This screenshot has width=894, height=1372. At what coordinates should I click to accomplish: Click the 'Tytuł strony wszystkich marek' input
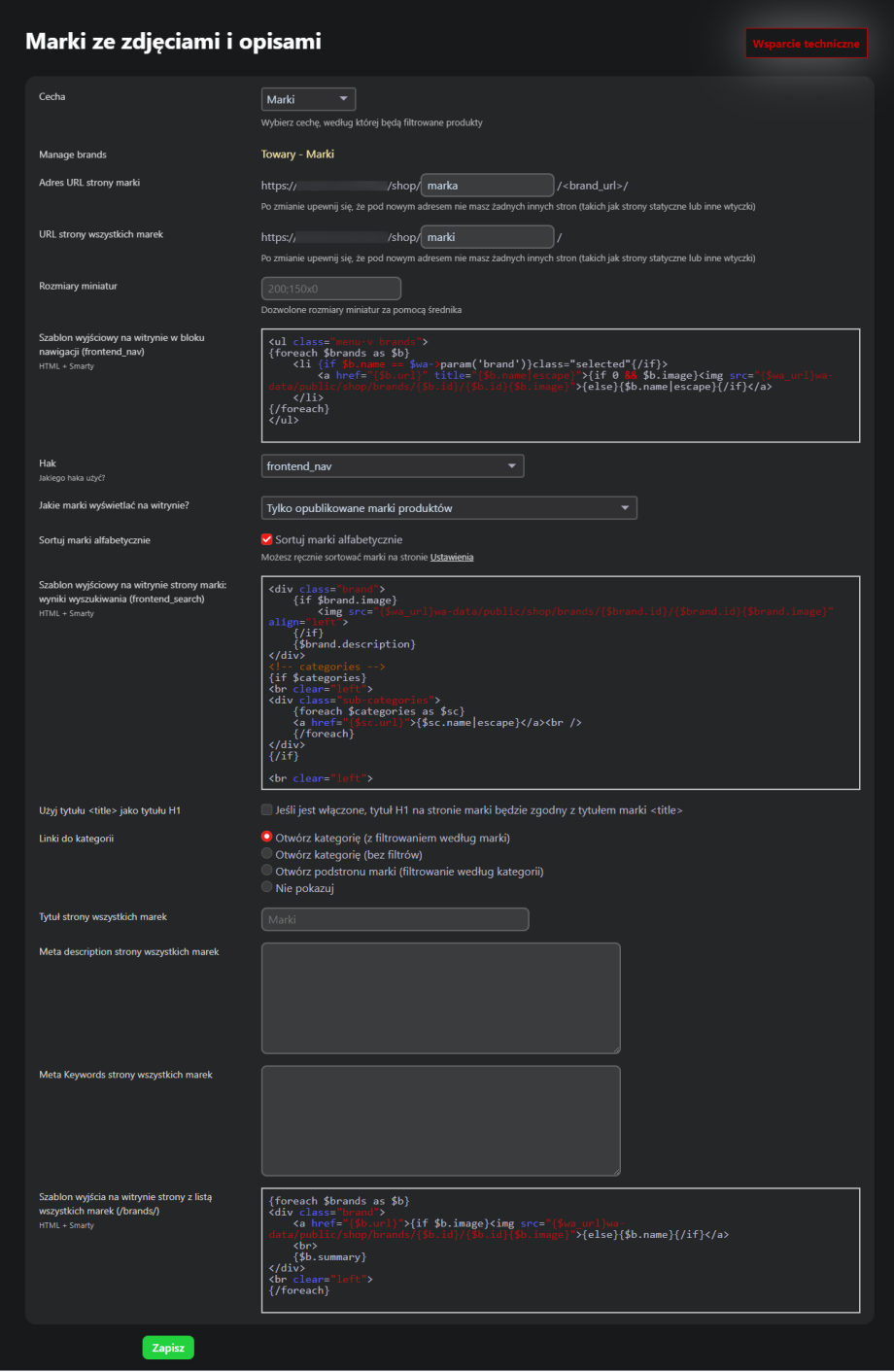click(x=395, y=919)
